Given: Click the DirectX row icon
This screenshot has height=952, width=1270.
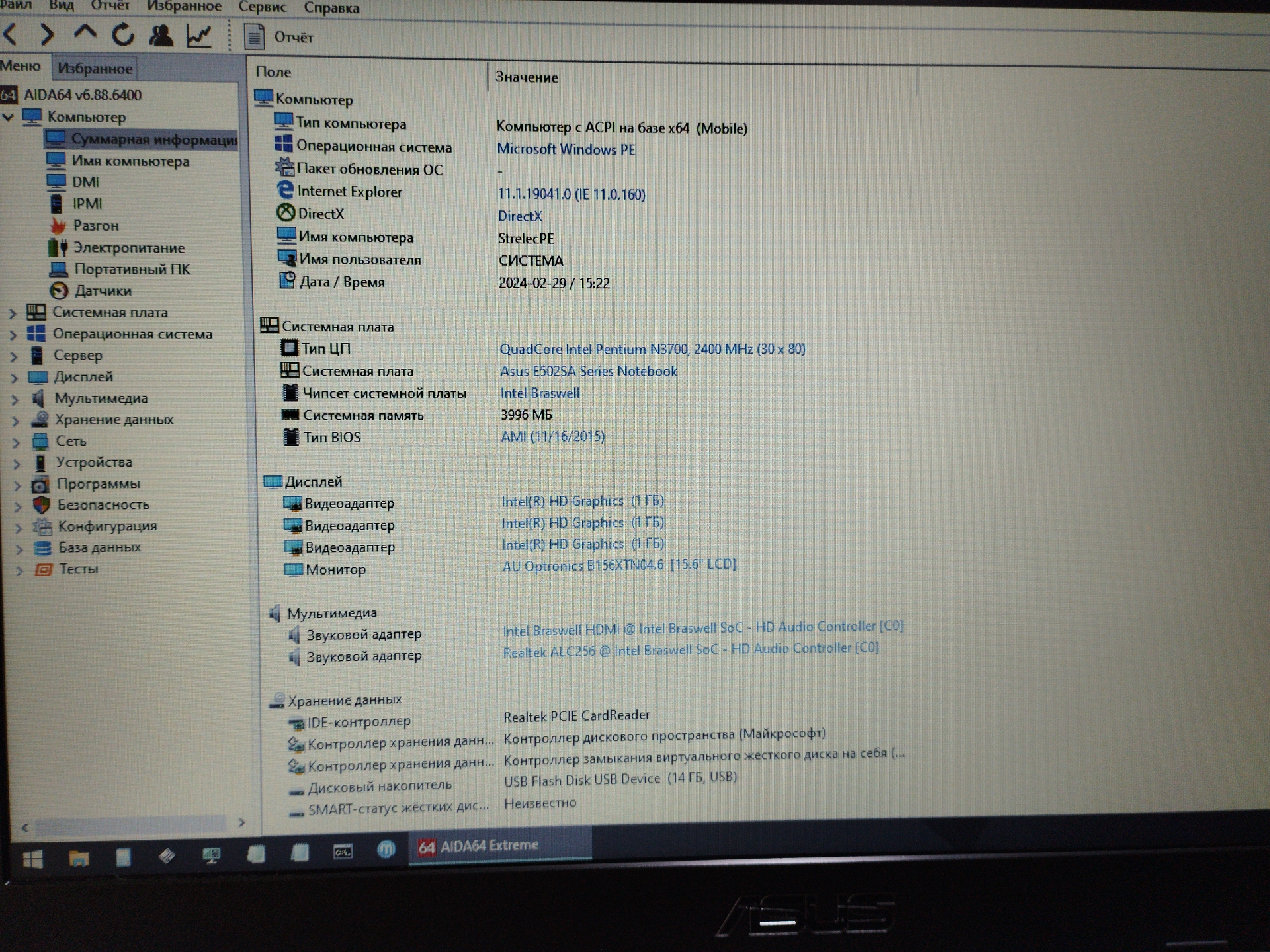Looking at the screenshot, I should 286,213.
